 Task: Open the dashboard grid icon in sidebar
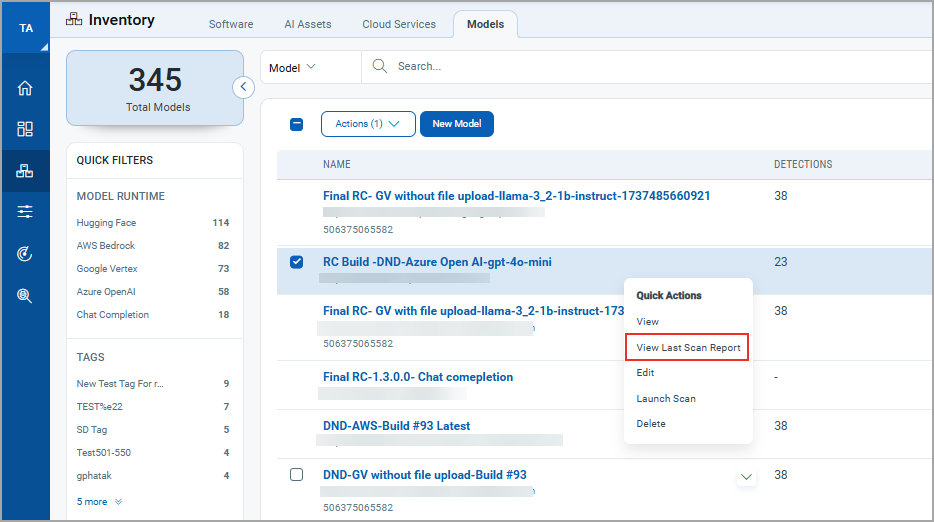point(25,129)
